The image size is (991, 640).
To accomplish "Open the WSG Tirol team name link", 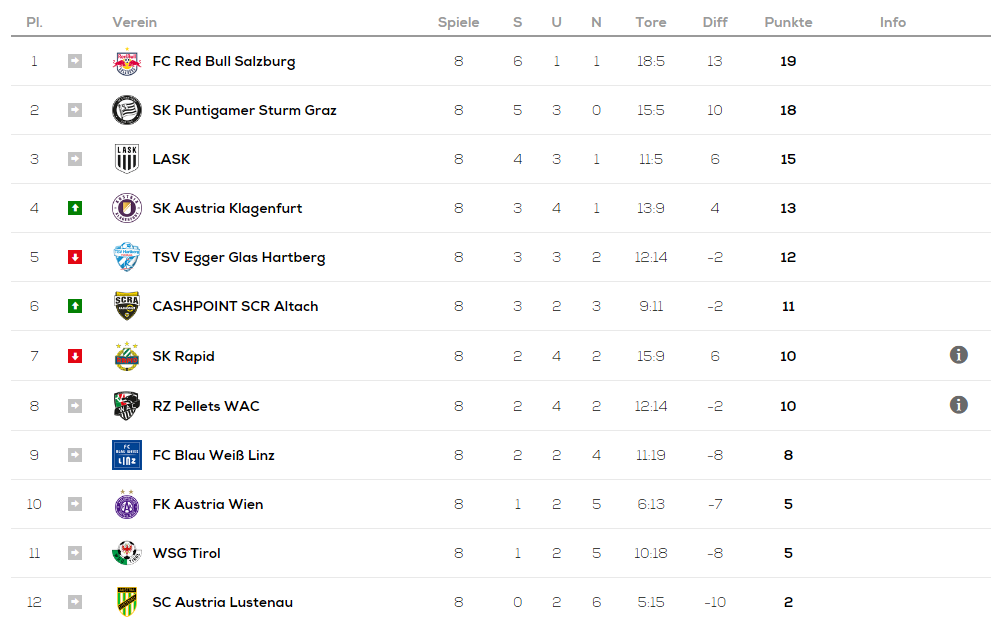I will [186, 553].
